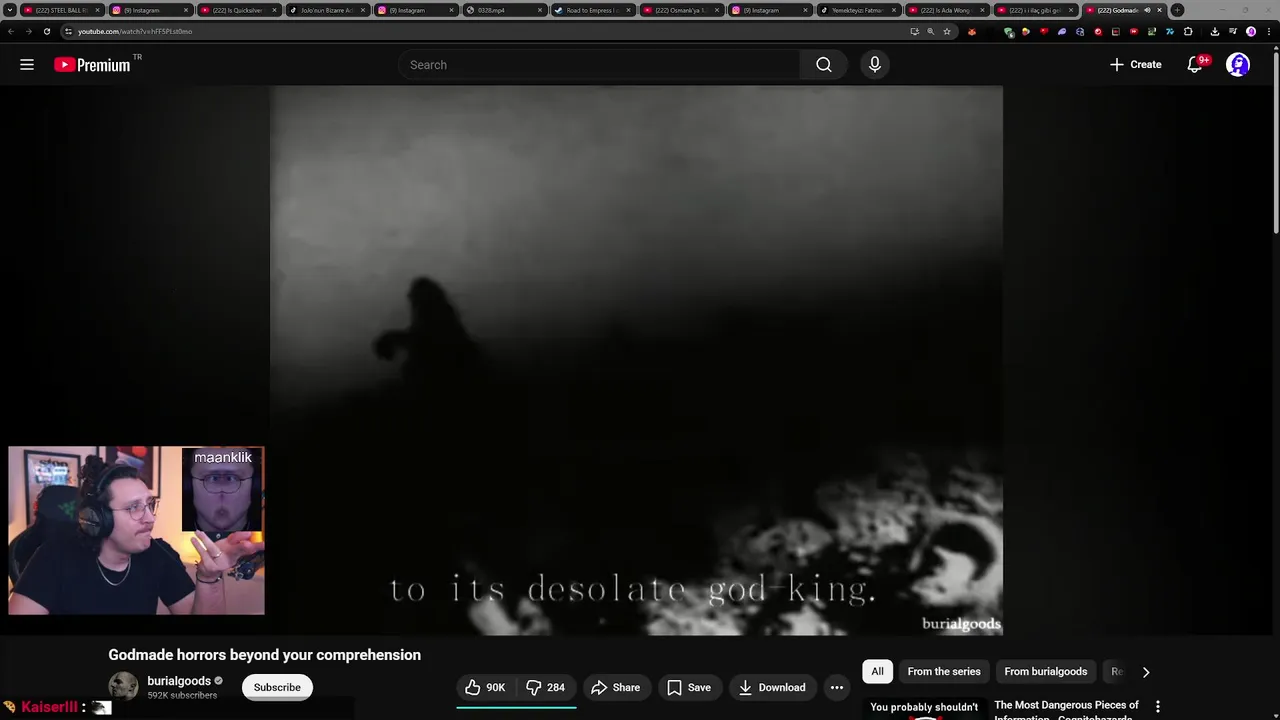The image size is (1280, 720).
Task: Dislike the video with thumbs down
Action: pos(547,687)
